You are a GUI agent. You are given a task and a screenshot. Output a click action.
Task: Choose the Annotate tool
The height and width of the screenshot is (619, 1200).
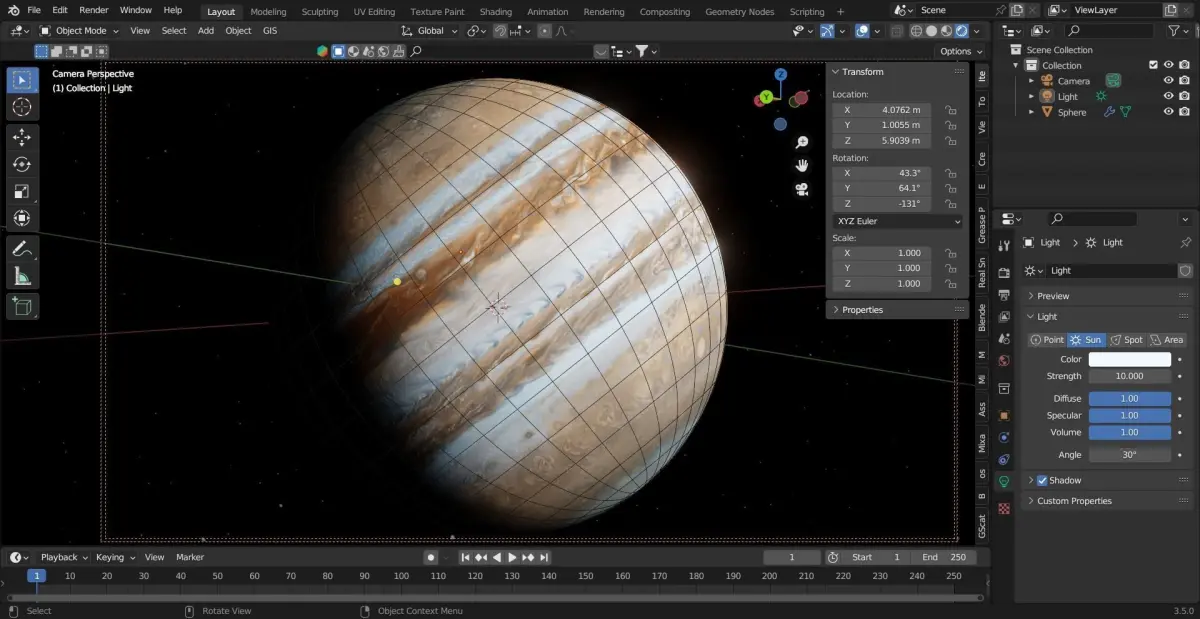point(22,249)
